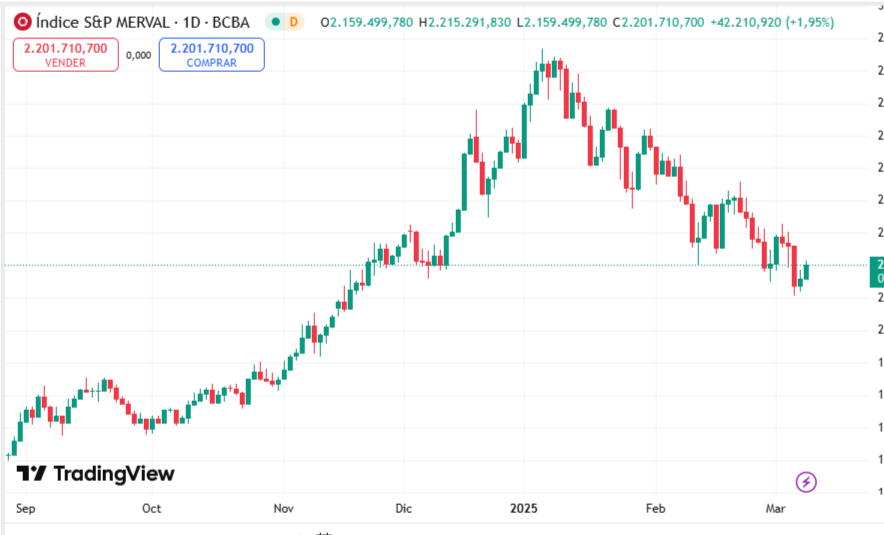Click the Nov label on time axis
Viewport: 884px width, 535px height.
pos(284,509)
